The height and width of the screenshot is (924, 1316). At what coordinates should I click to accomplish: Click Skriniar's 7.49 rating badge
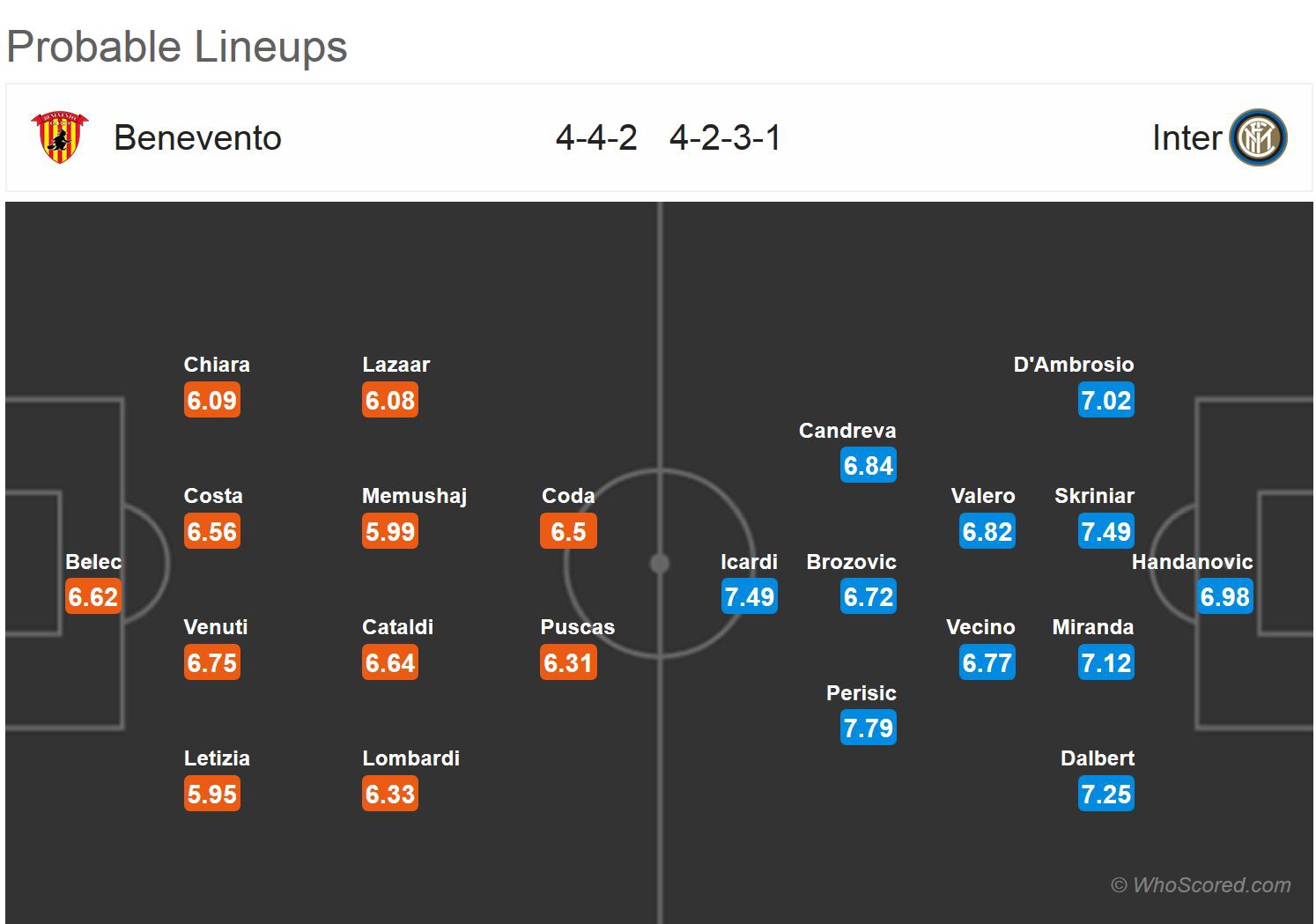[x=1105, y=531]
